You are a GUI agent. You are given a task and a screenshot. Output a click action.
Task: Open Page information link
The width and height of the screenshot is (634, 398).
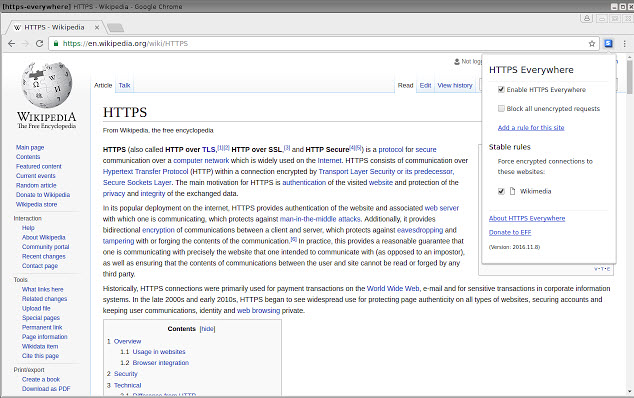click(44, 337)
